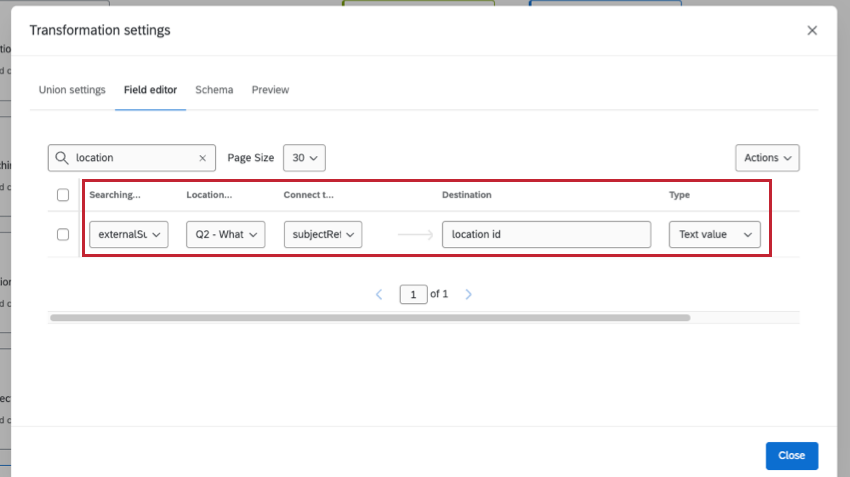Click the location search field

pyautogui.click(x=132, y=158)
